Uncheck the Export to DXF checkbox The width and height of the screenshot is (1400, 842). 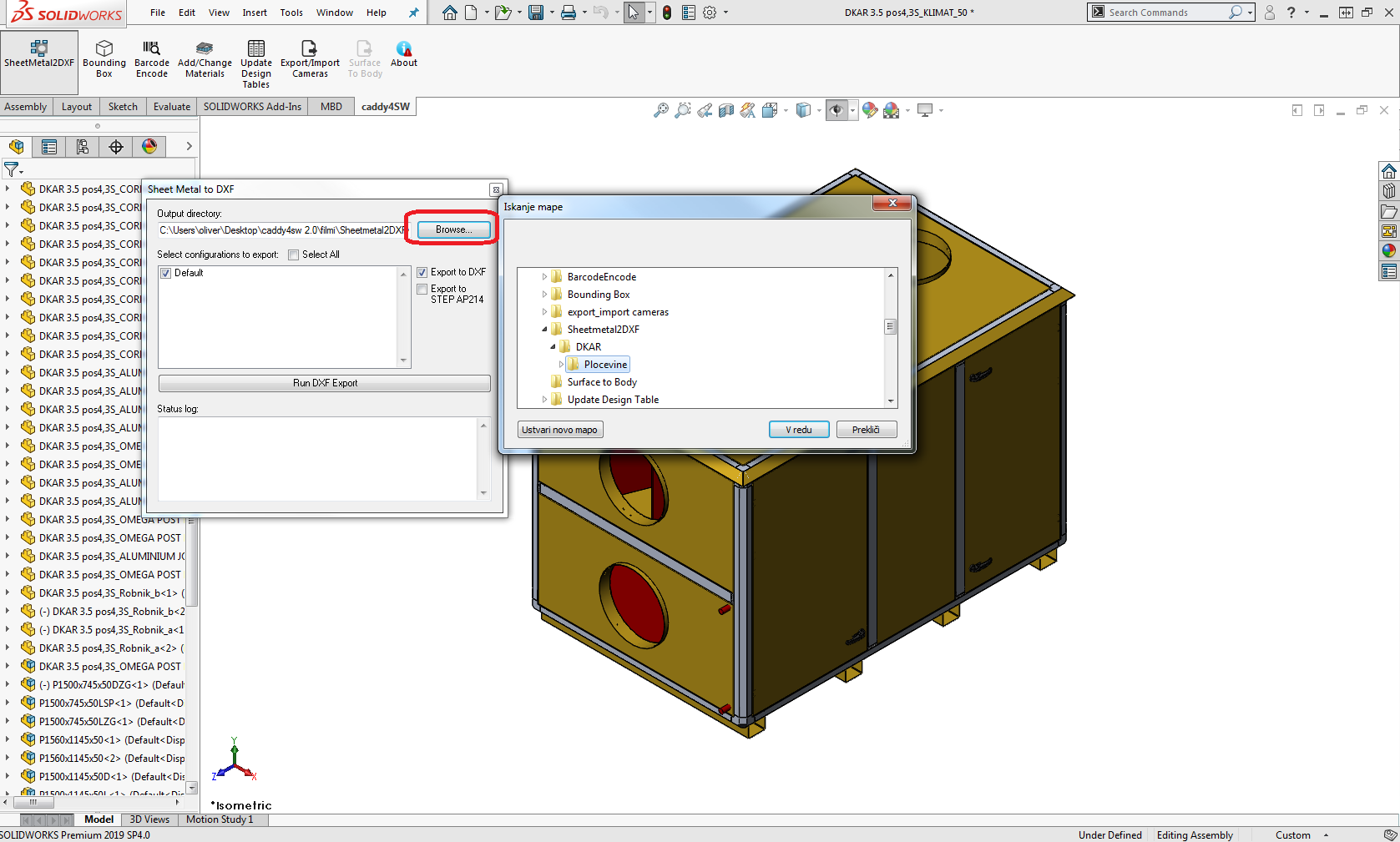[422, 273]
